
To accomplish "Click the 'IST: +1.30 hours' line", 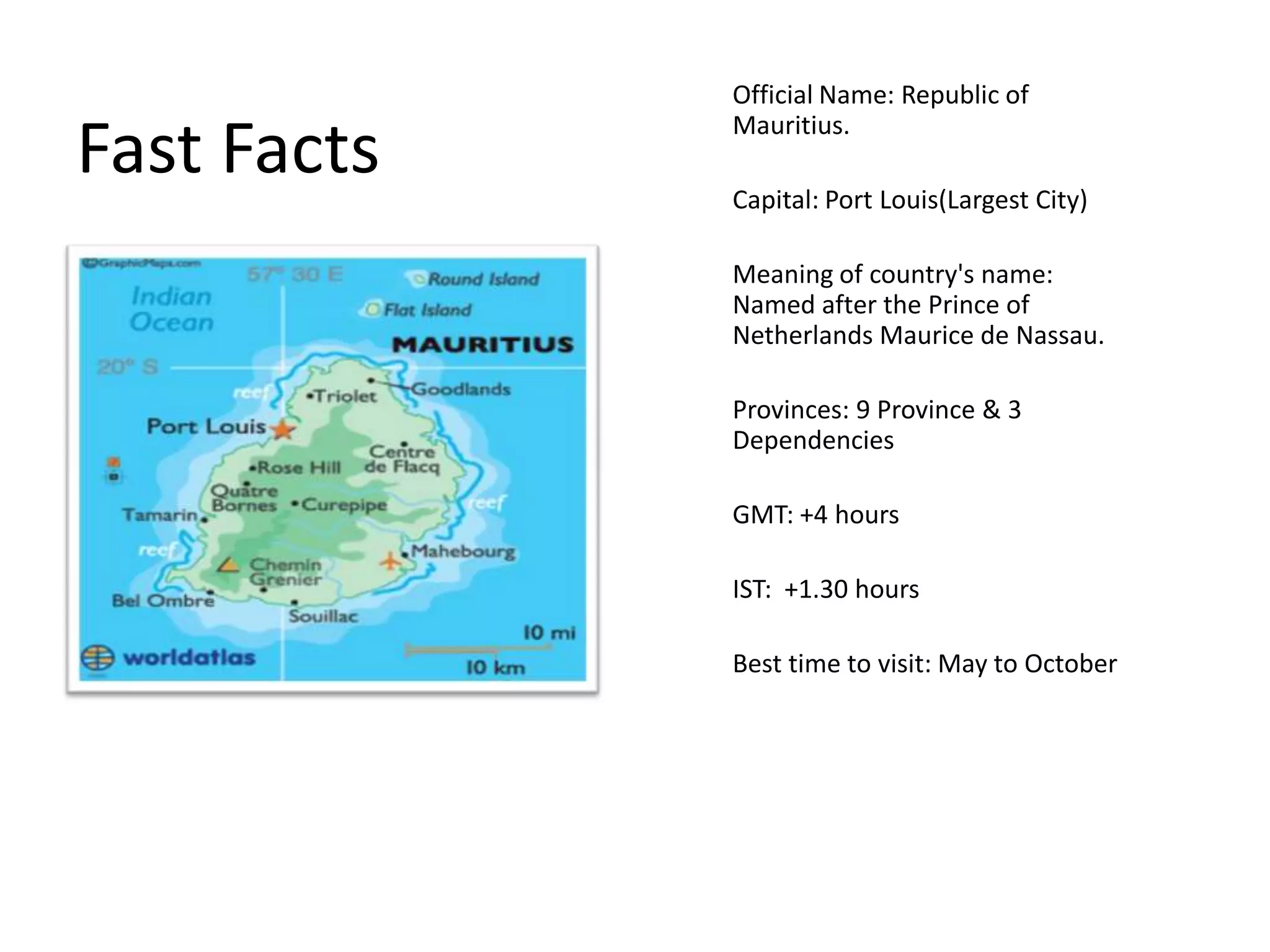I will 825,589.
